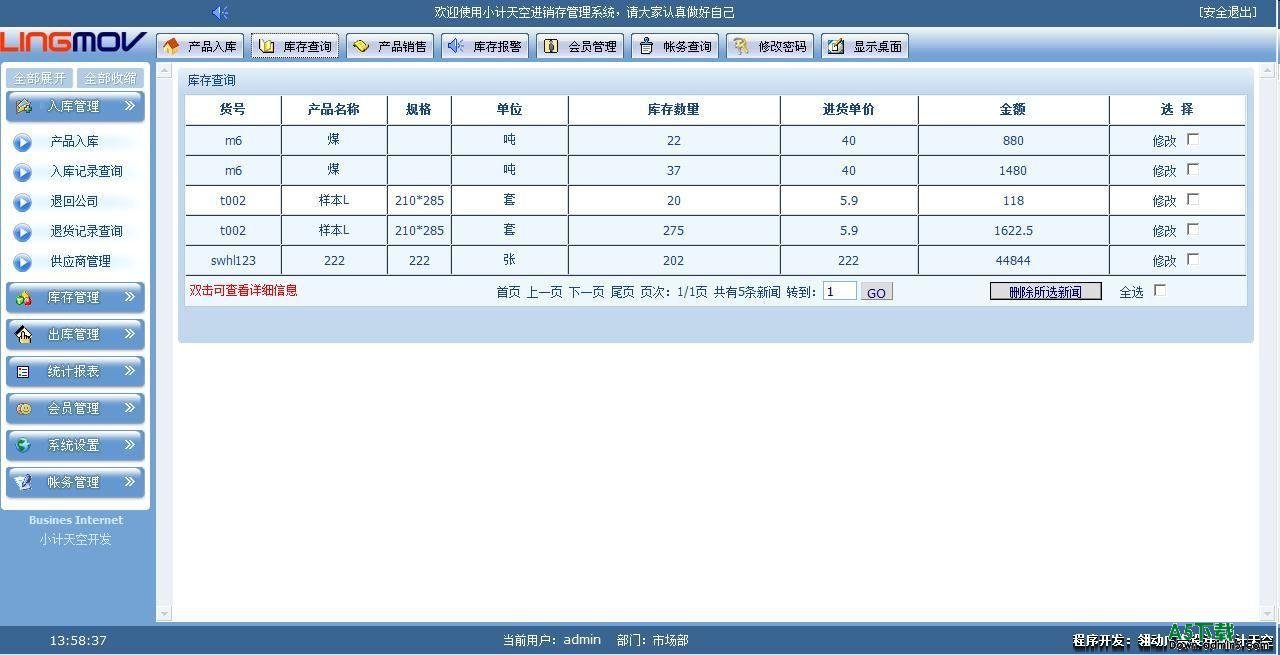Click left scroll-up arrow next to sidebar
The height and width of the screenshot is (655, 1280).
point(165,72)
